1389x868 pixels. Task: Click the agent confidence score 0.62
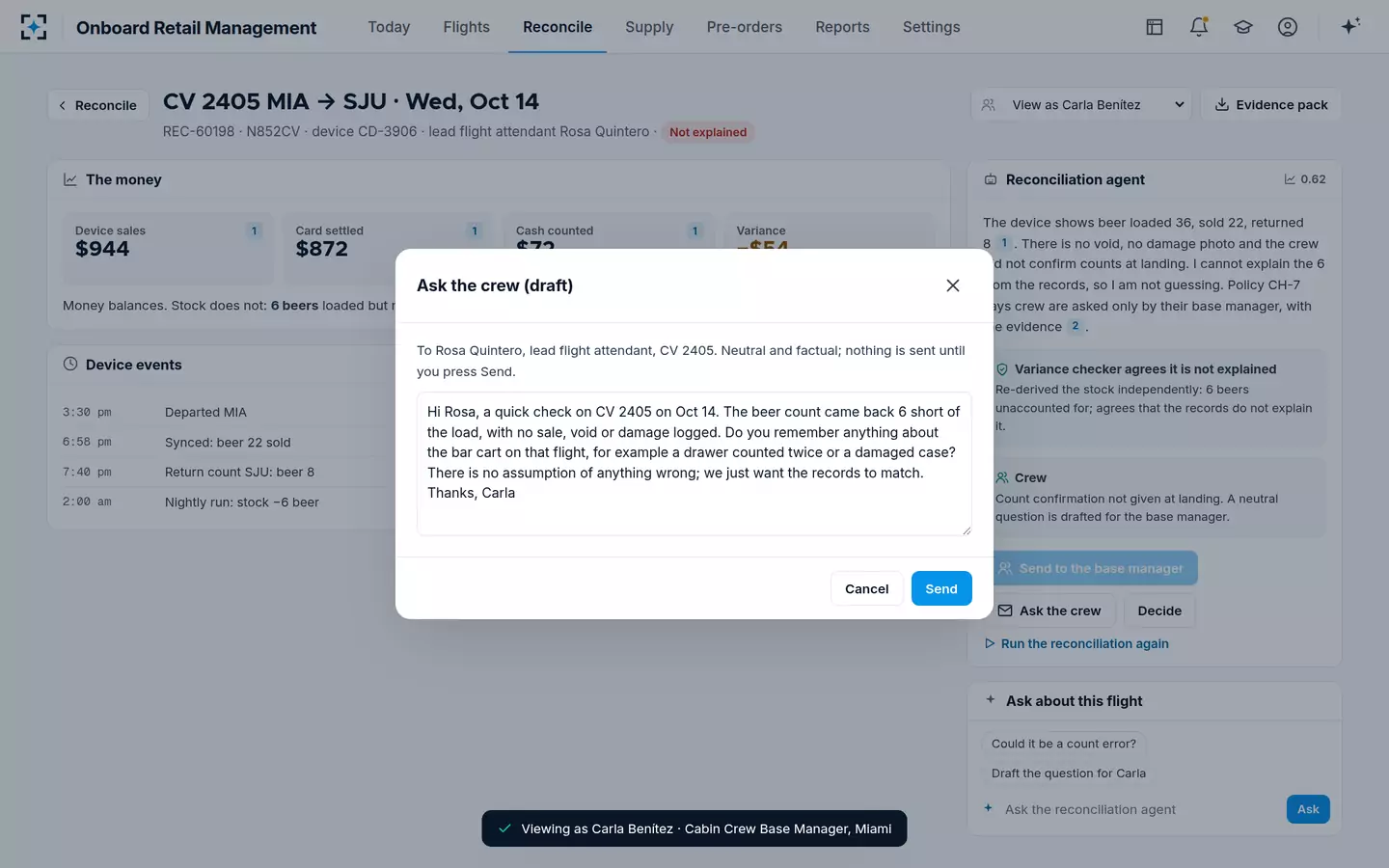click(1305, 179)
